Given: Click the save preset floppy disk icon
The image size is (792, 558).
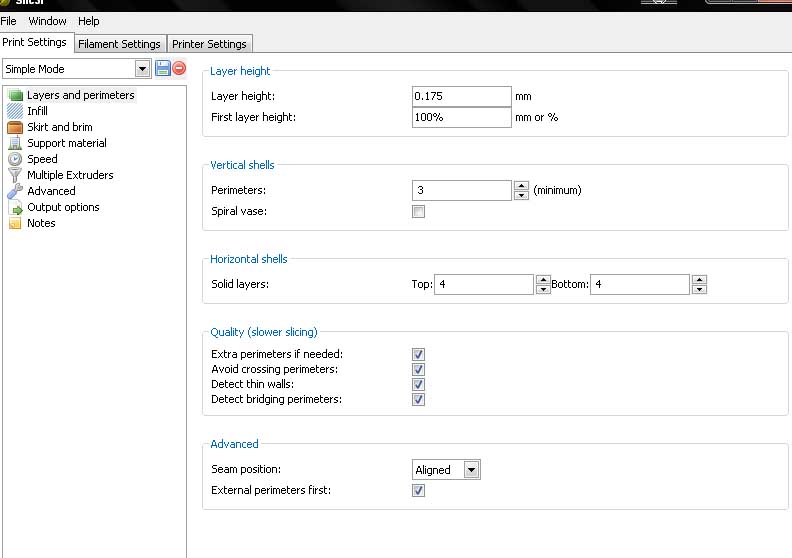Looking at the screenshot, I should (x=163, y=68).
